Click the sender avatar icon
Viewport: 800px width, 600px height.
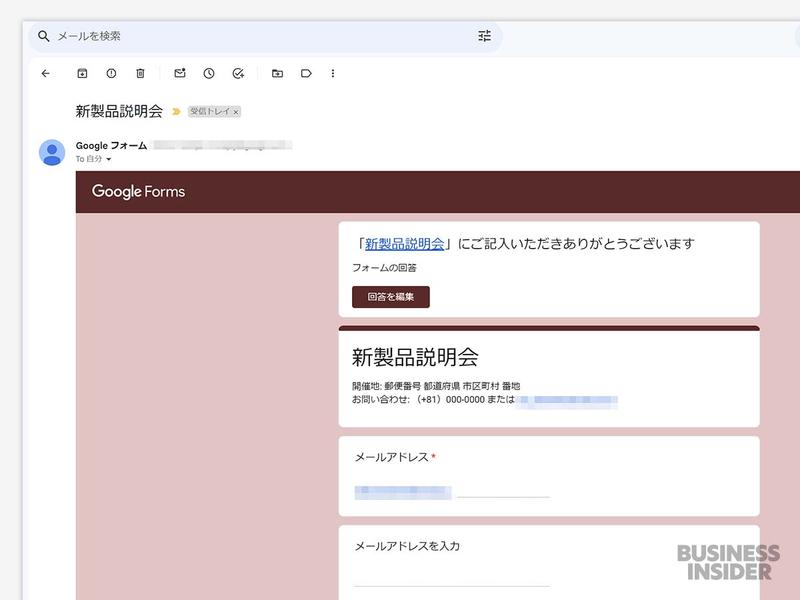52,152
